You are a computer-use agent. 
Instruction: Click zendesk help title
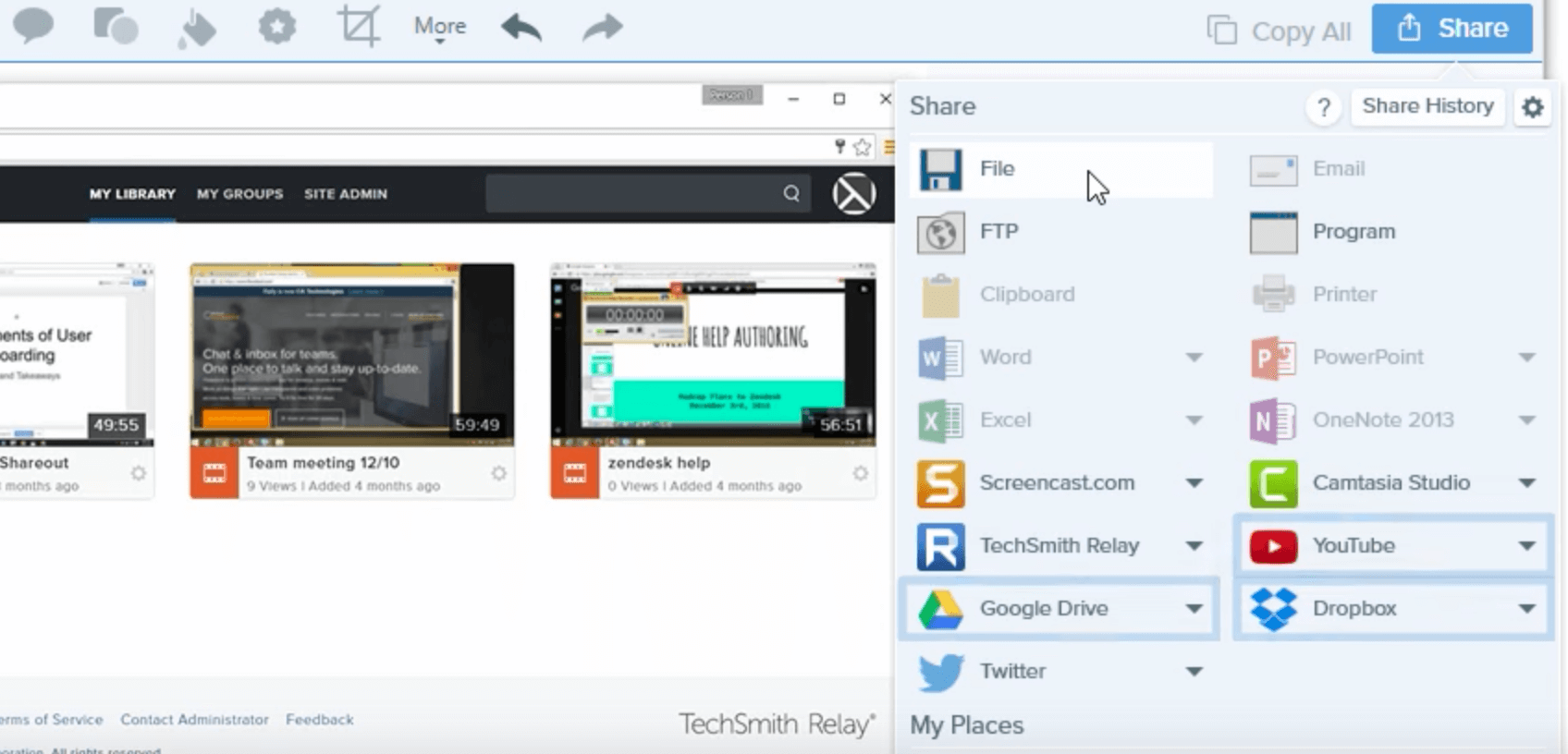click(658, 462)
